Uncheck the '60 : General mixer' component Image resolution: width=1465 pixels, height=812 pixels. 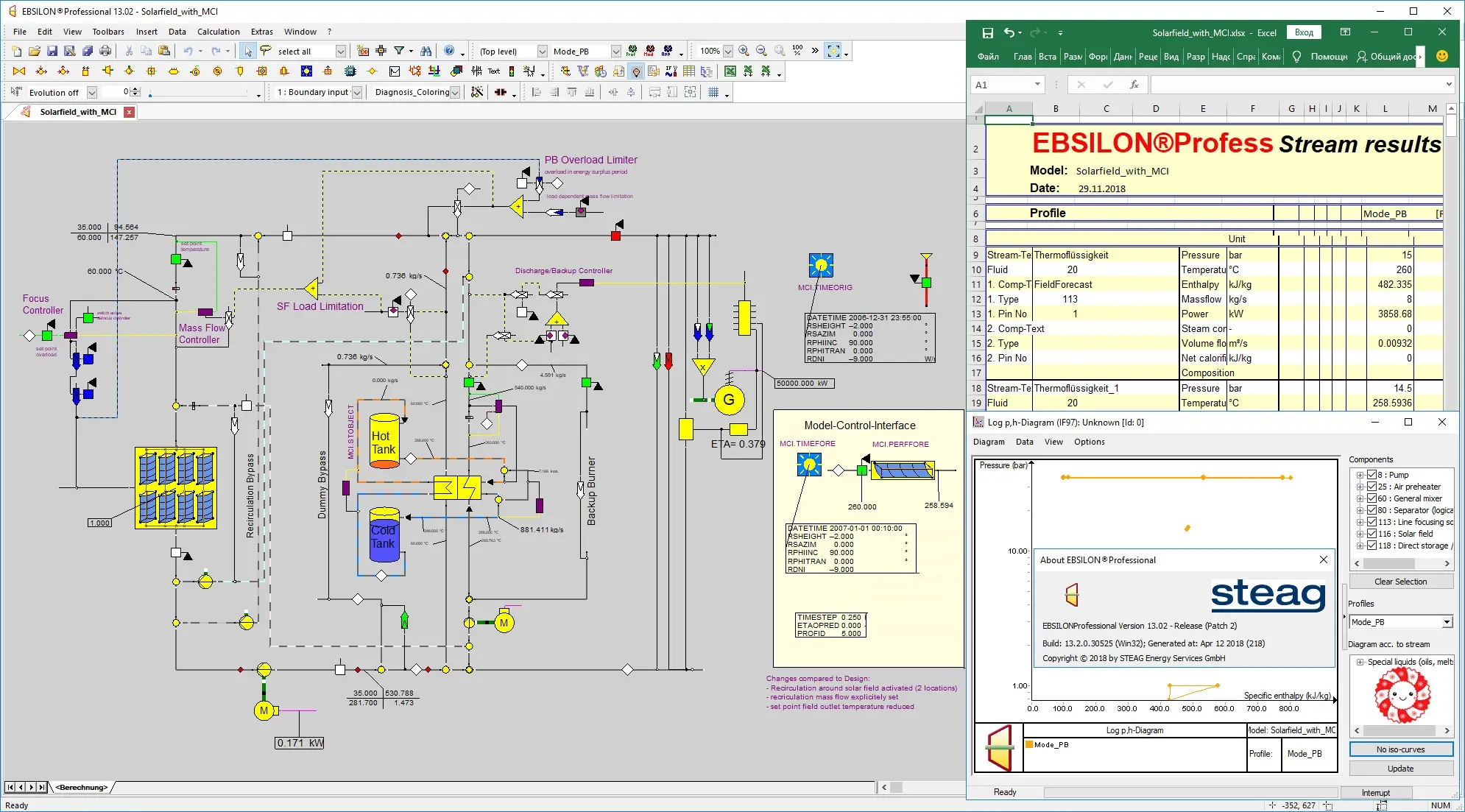tap(1372, 498)
